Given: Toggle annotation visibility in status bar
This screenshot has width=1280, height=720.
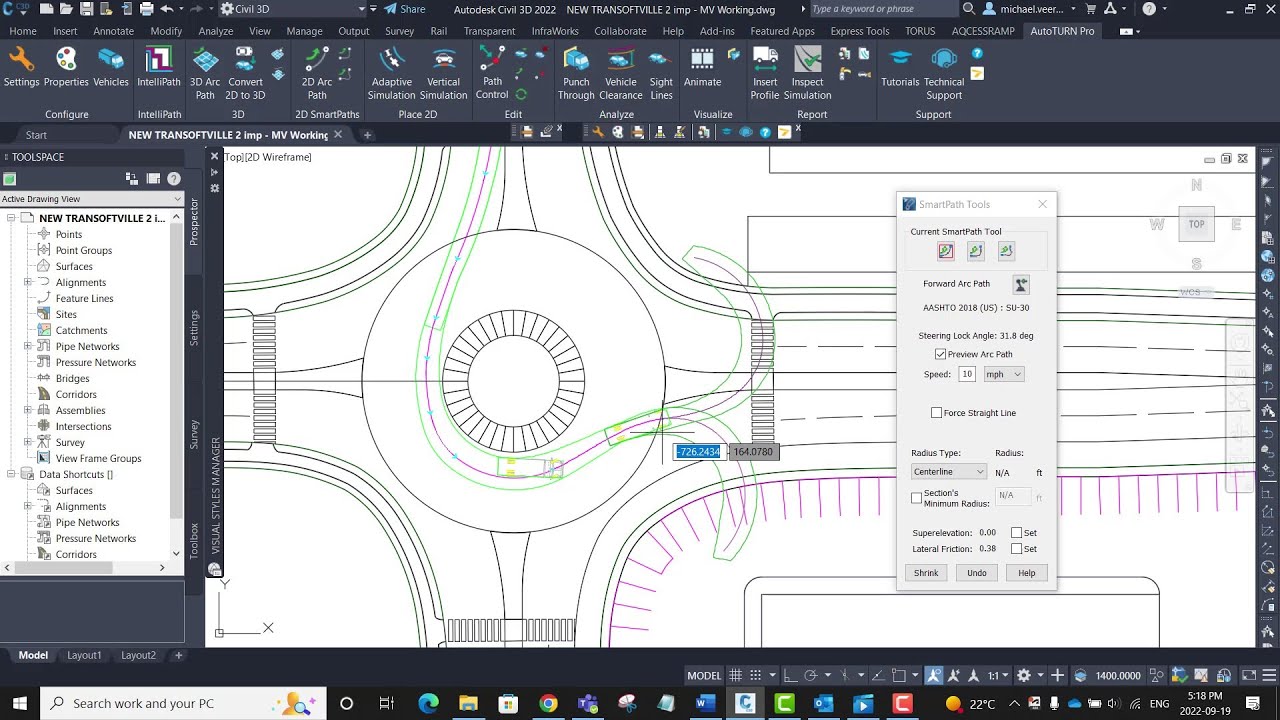Looking at the screenshot, I should click(x=934, y=675).
